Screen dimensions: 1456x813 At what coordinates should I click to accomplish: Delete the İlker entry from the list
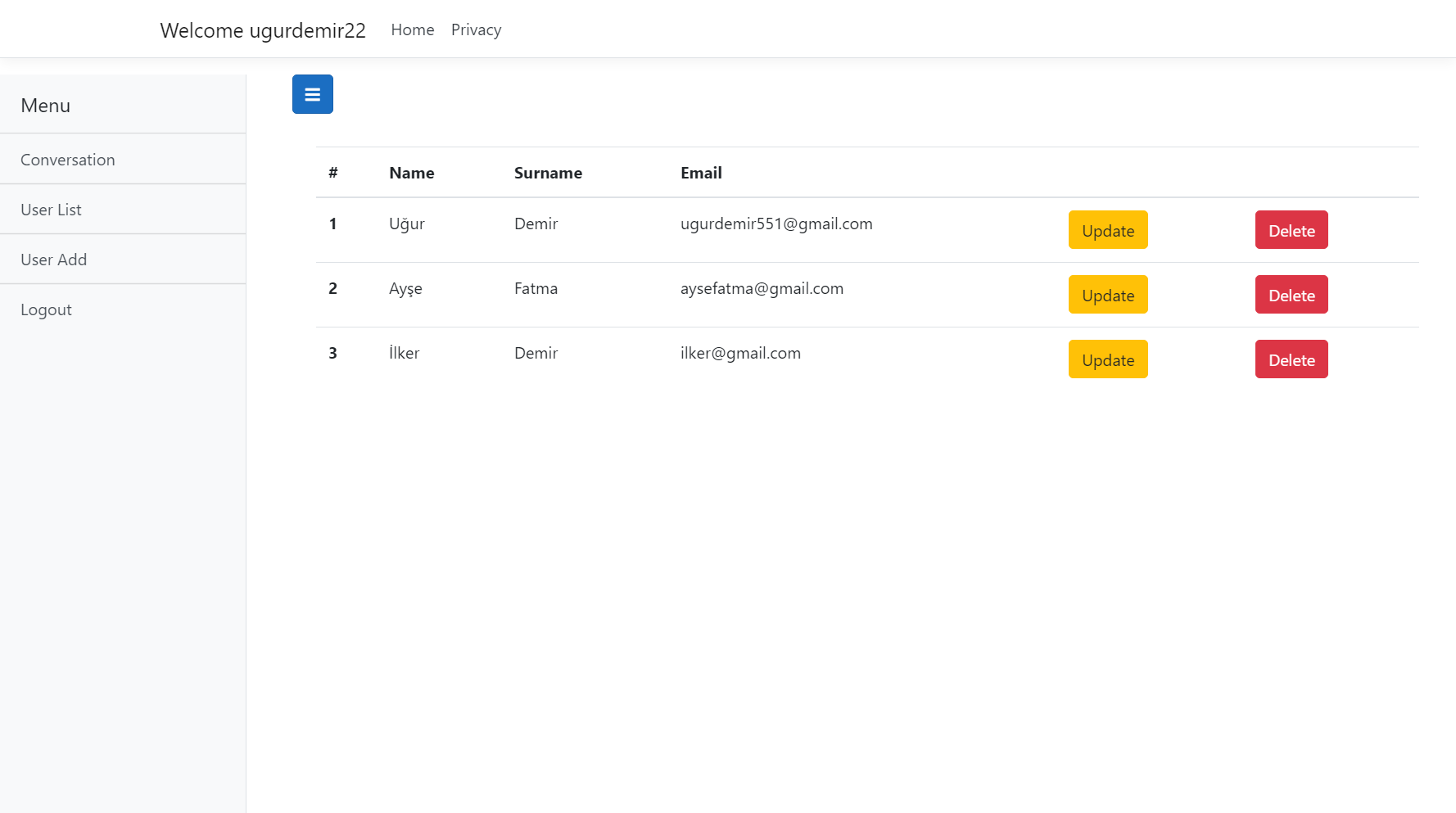1291,359
